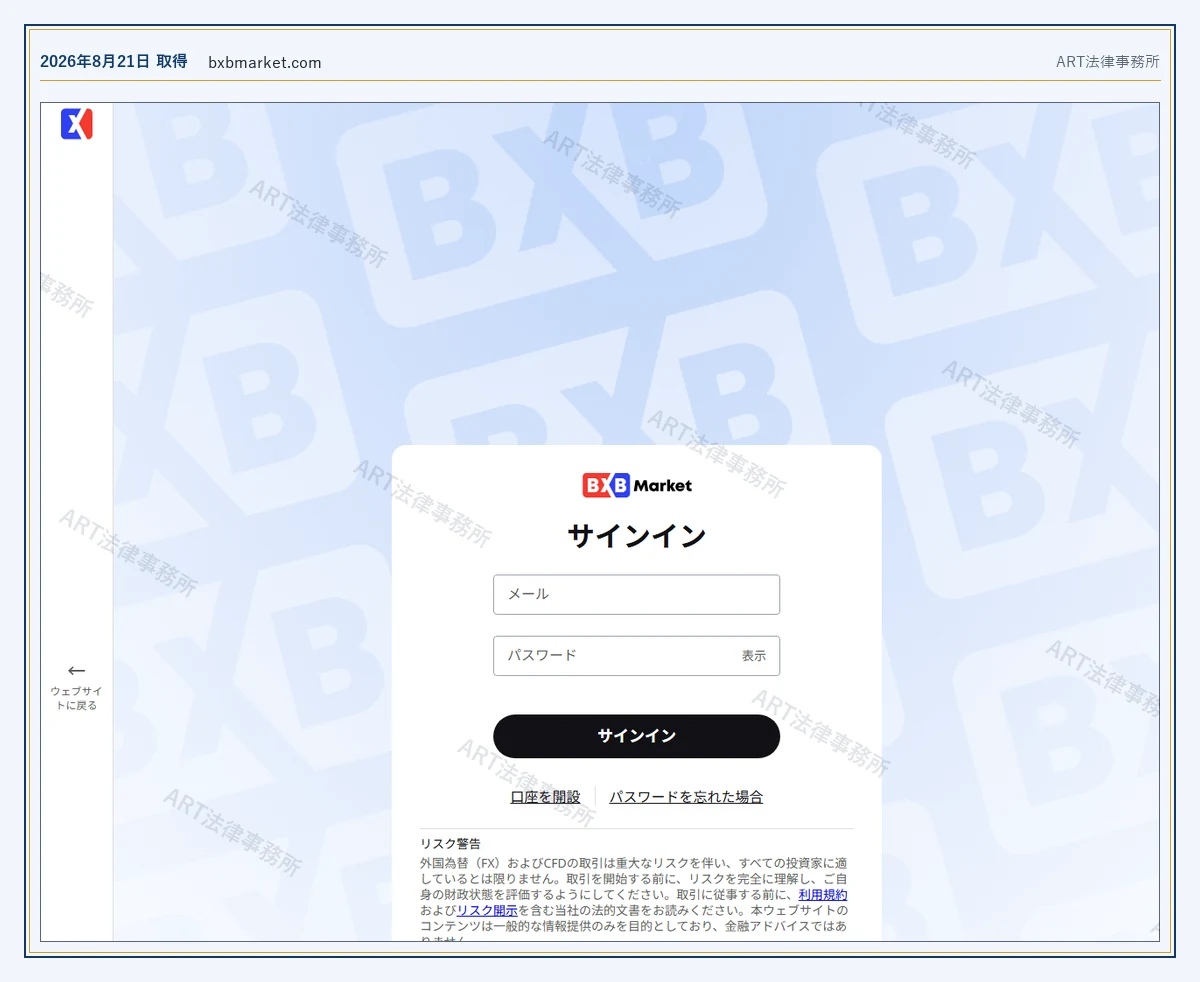Click the bxbmarket.com text in header
1200x982 pixels.
pyautogui.click(x=265, y=62)
